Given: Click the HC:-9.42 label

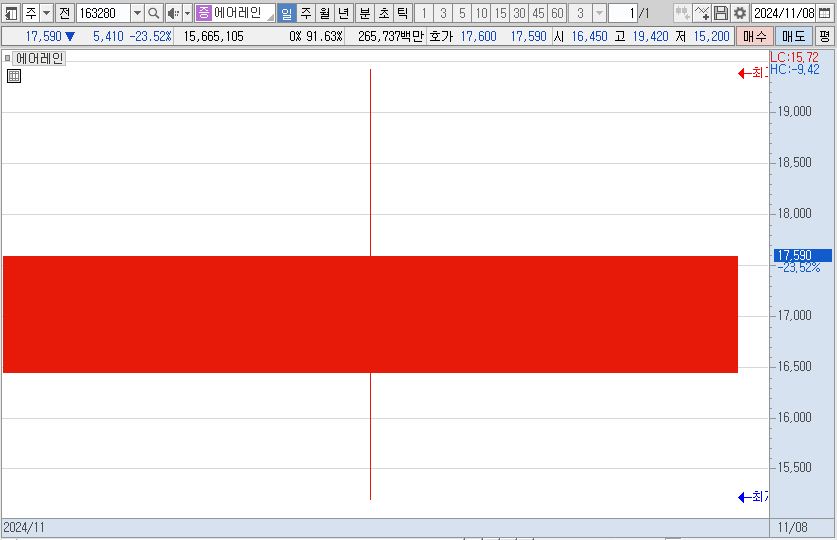Looking at the screenshot, I should click(794, 69).
